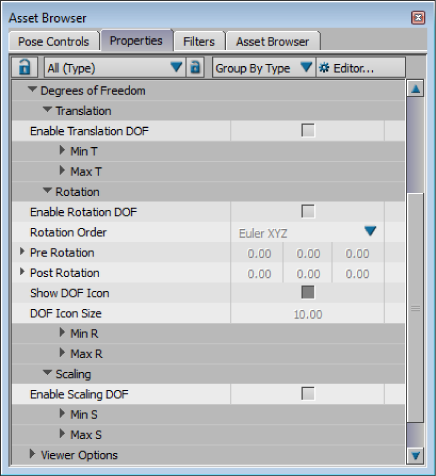Click the DOF Icon Size value field

[x=307, y=314]
